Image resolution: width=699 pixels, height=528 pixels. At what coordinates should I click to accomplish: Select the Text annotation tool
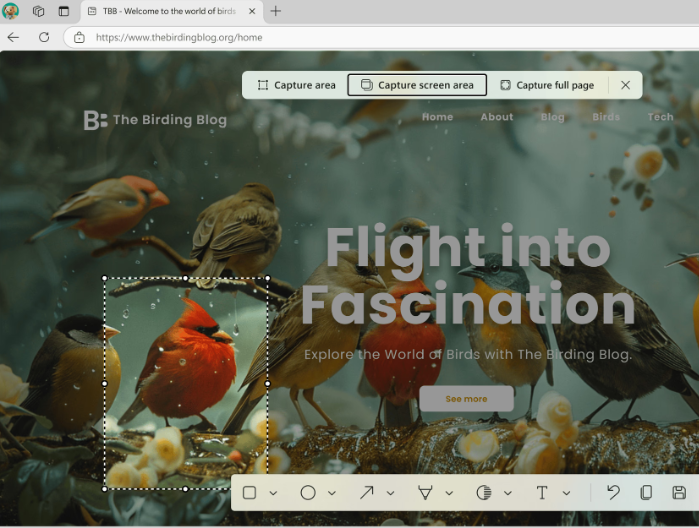pos(542,493)
